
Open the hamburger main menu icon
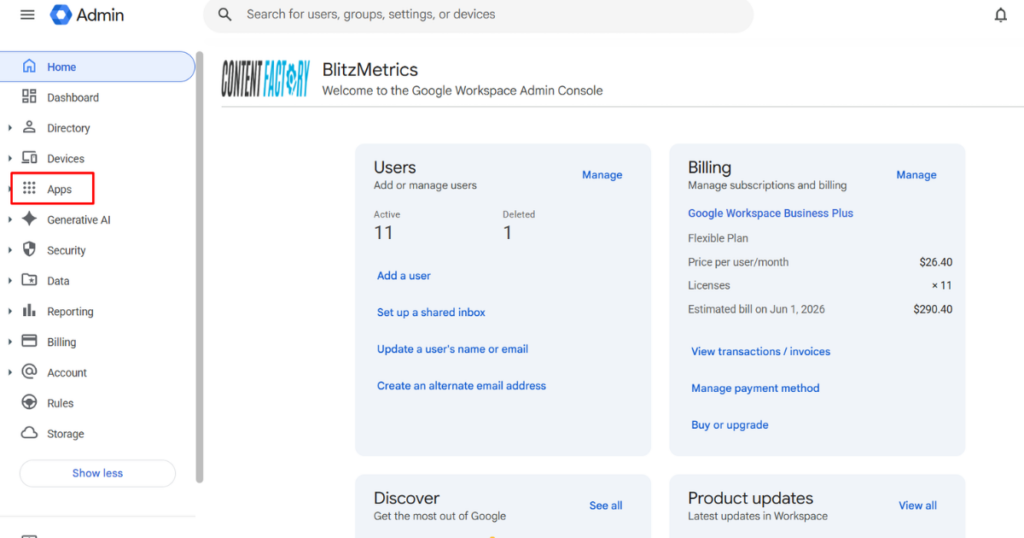point(27,14)
